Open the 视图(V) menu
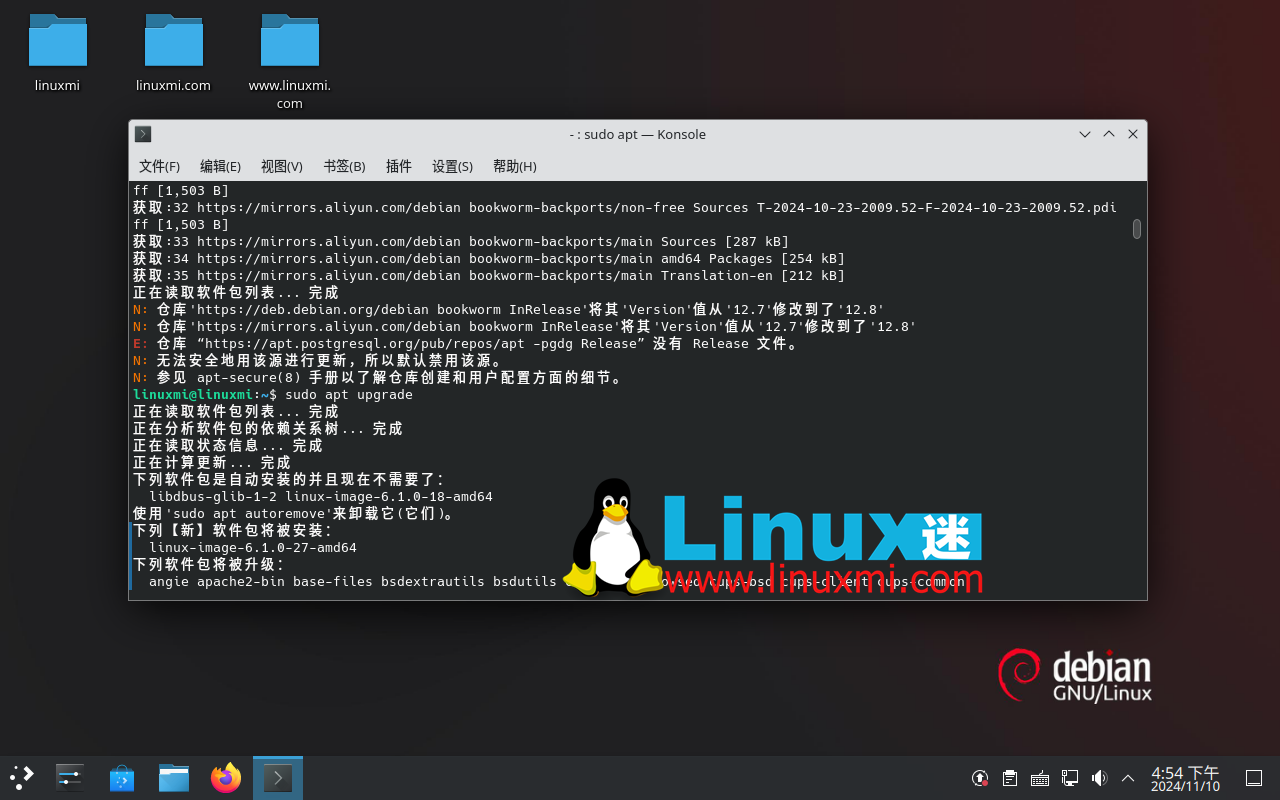This screenshot has width=1280, height=800. (x=282, y=166)
